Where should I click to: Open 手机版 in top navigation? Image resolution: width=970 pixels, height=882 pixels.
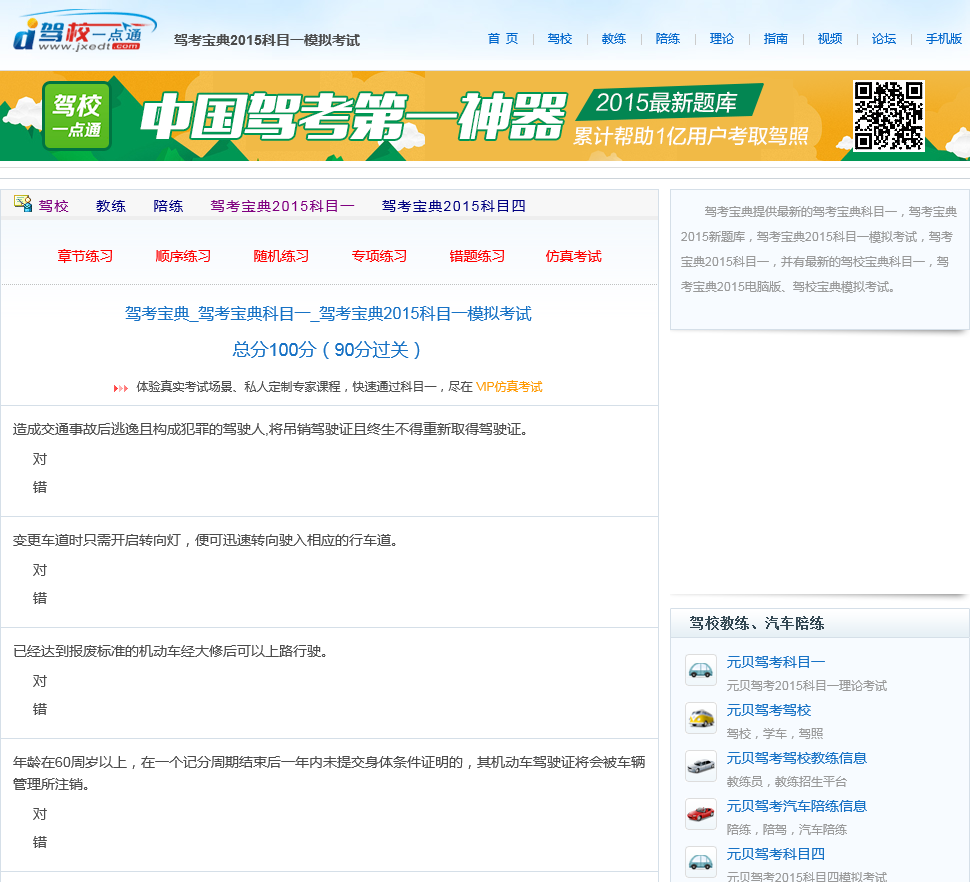(943, 39)
